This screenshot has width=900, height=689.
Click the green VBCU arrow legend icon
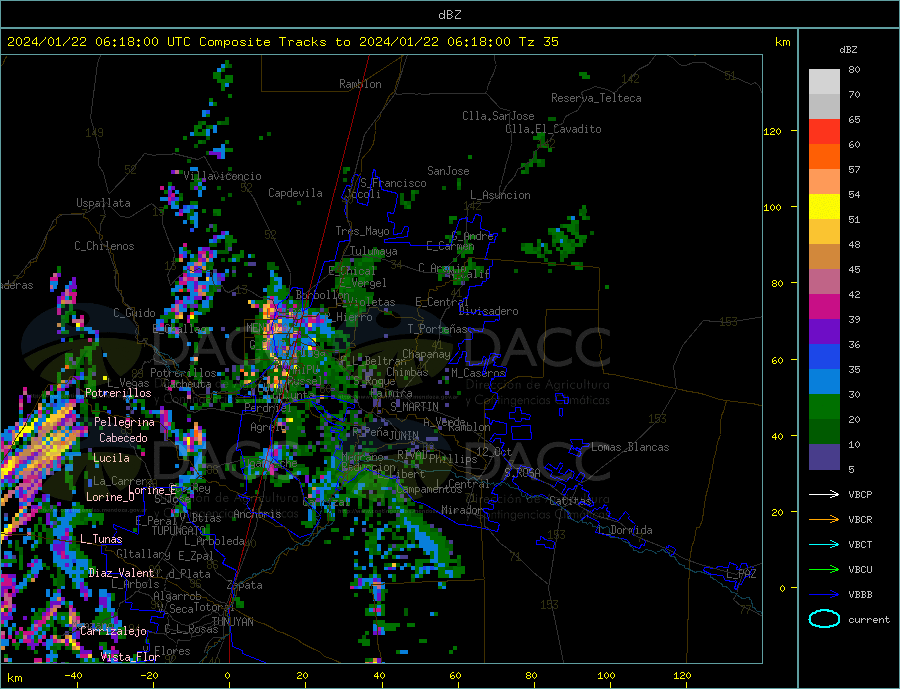(824, 570)
